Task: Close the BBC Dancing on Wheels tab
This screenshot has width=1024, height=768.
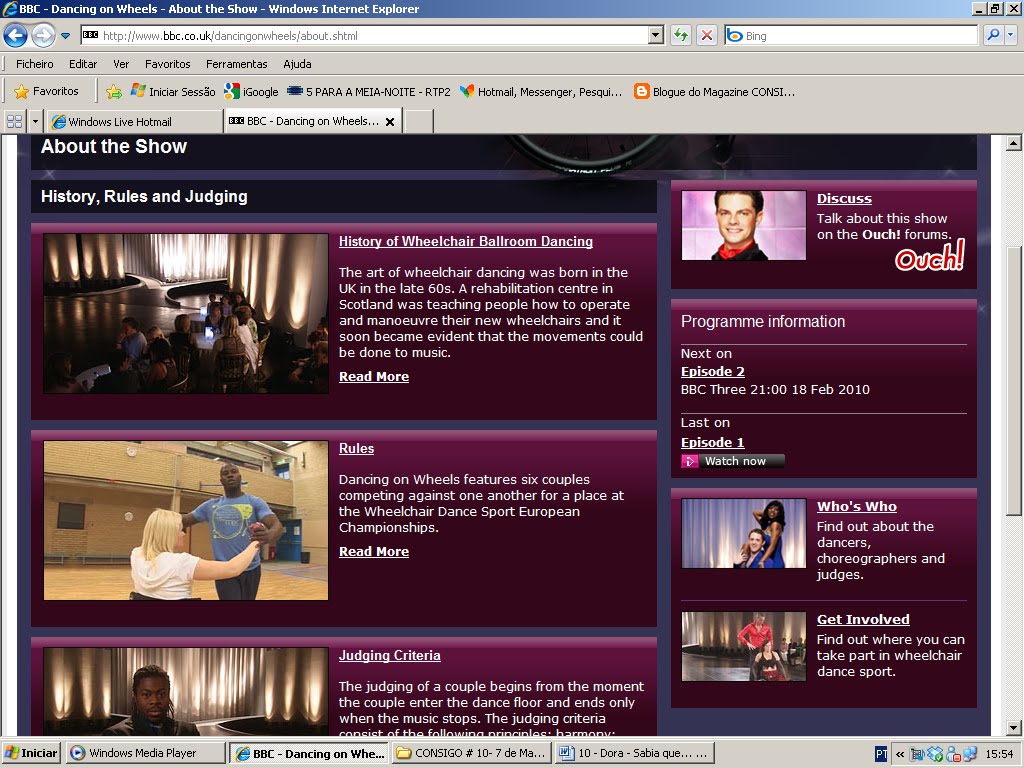Action: [390, 121]
